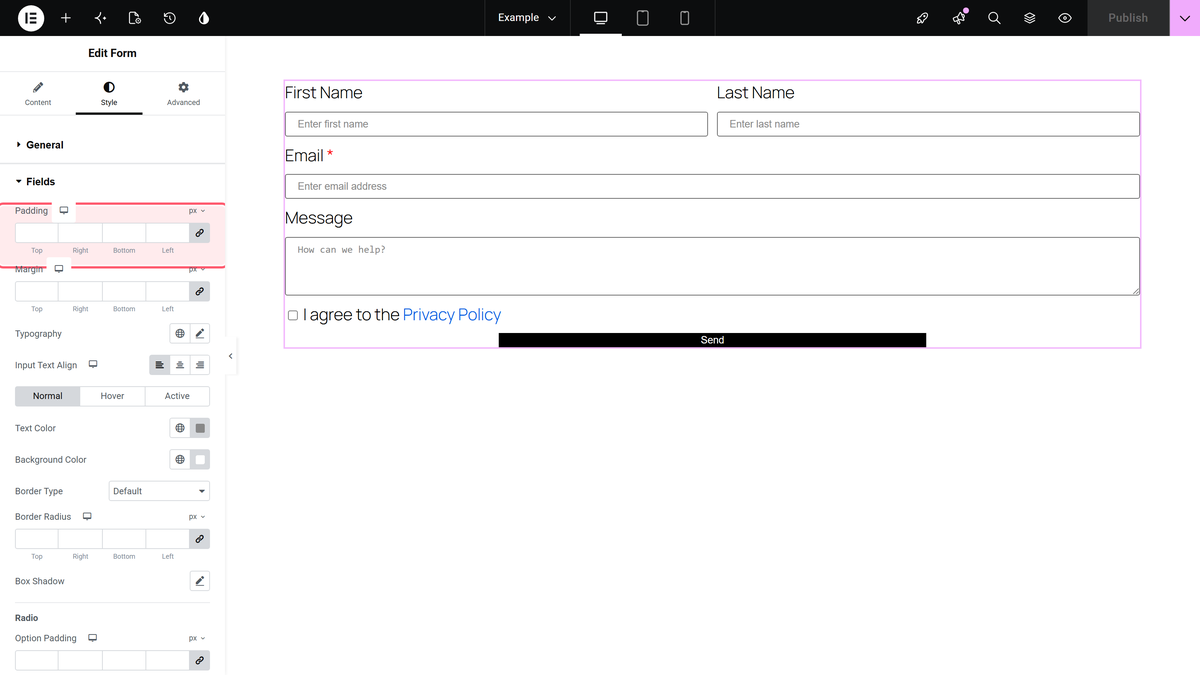Select the Hover state tab

point(112,396)
